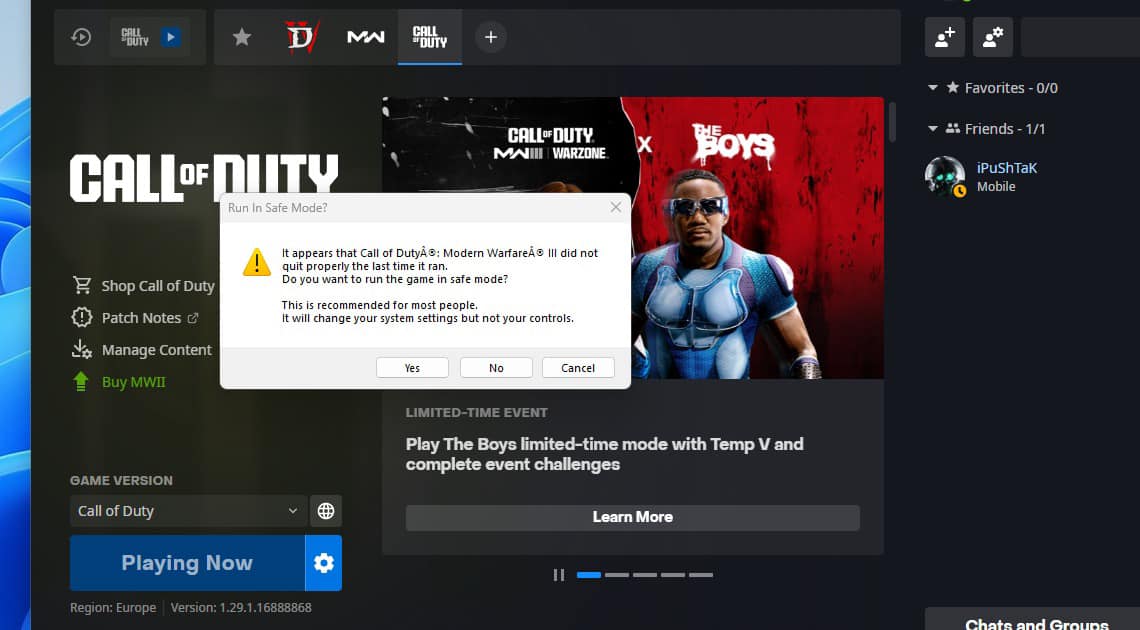
Task: Click Cancel in Run In Safe Mode dialog
Action: 578,368
